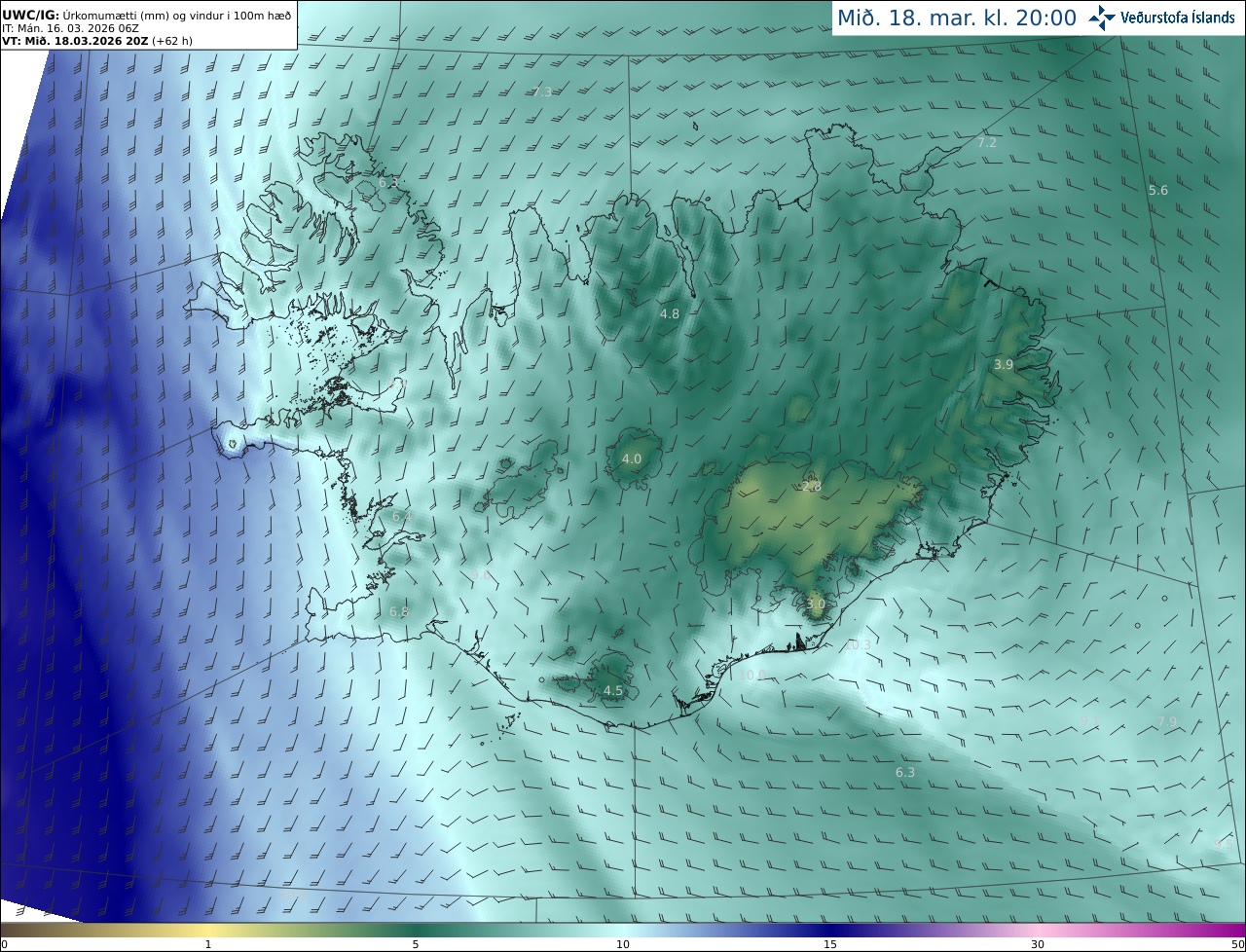The image size is (1246, 952).
Task: Click the 3.0 value label
Action: coord(816,604)
